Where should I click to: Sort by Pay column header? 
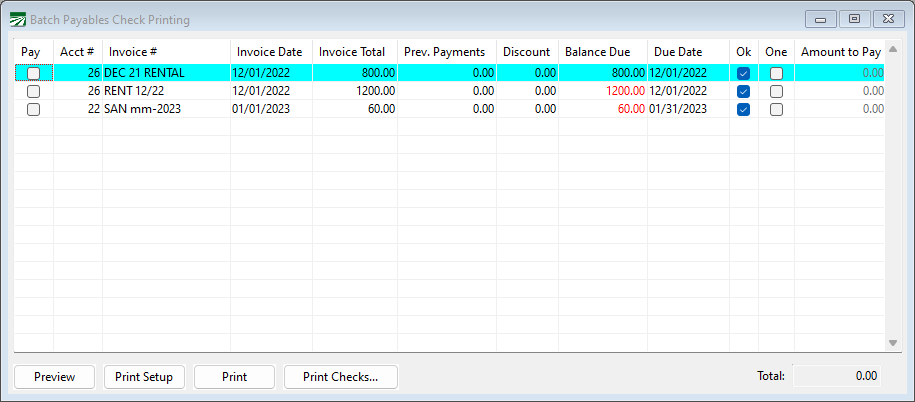34,51
